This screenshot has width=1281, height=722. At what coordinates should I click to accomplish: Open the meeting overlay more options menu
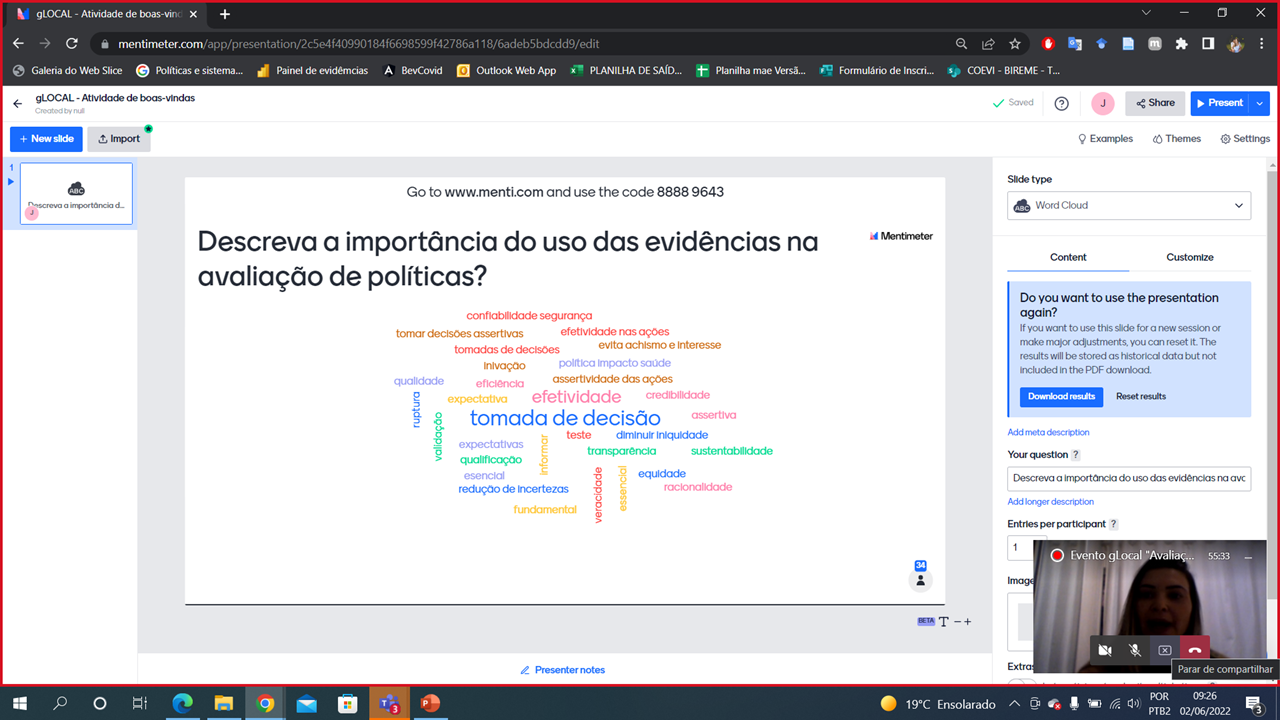[1248, 556]
